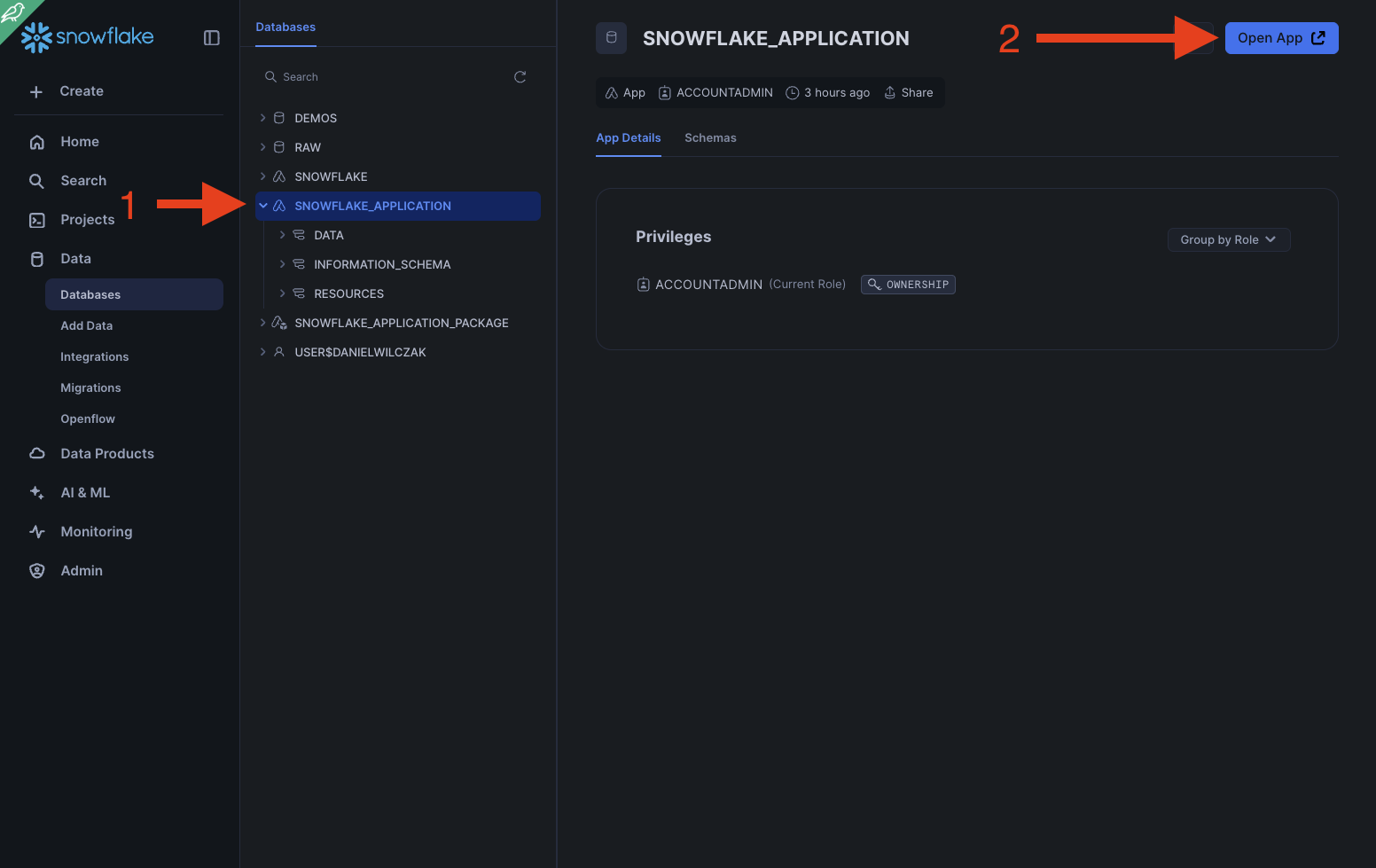
Task: Select SNOWFLAKE_APPLICATION_PACKAGE in tree
Action: click(402, 323)
